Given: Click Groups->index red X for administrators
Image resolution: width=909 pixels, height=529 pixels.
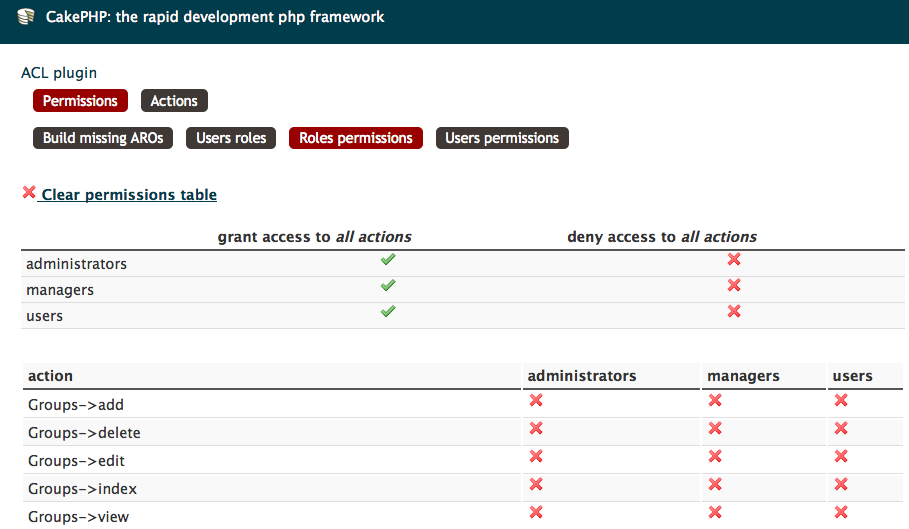Looking at the screenshot, I should 536,484.
